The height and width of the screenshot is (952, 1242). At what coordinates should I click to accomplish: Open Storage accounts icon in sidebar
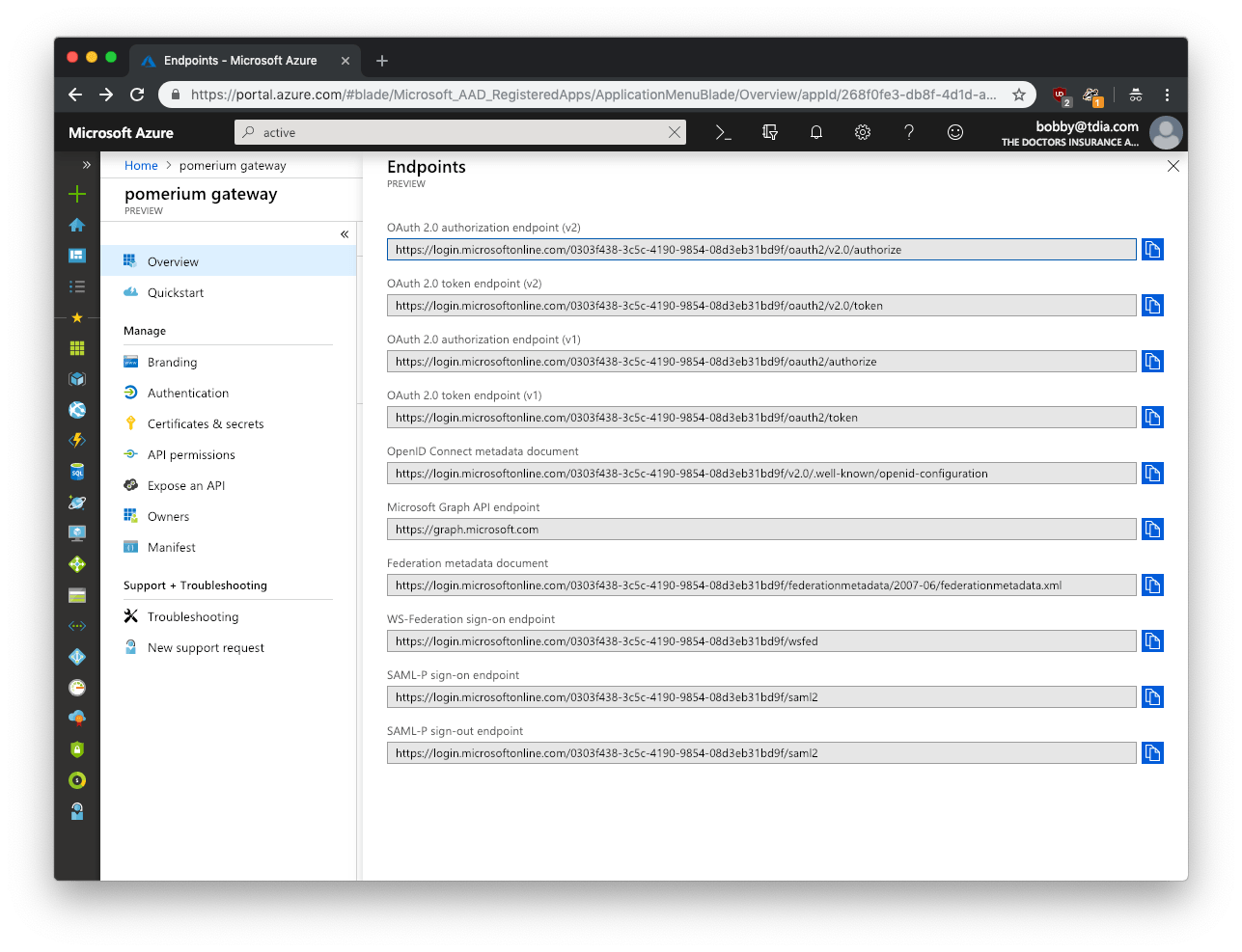[x=77, y=595]
